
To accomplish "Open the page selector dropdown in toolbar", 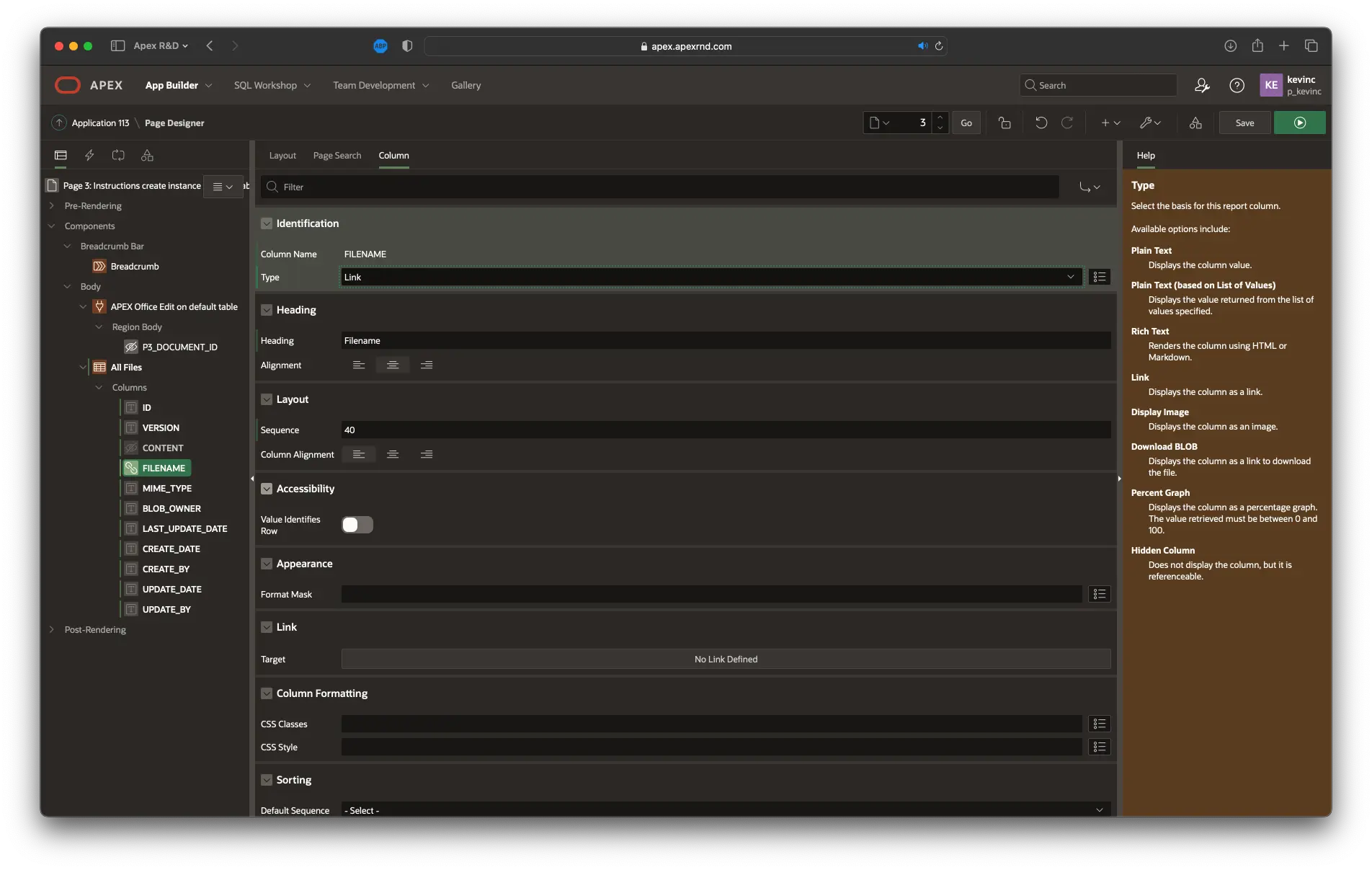I will 880,123.
